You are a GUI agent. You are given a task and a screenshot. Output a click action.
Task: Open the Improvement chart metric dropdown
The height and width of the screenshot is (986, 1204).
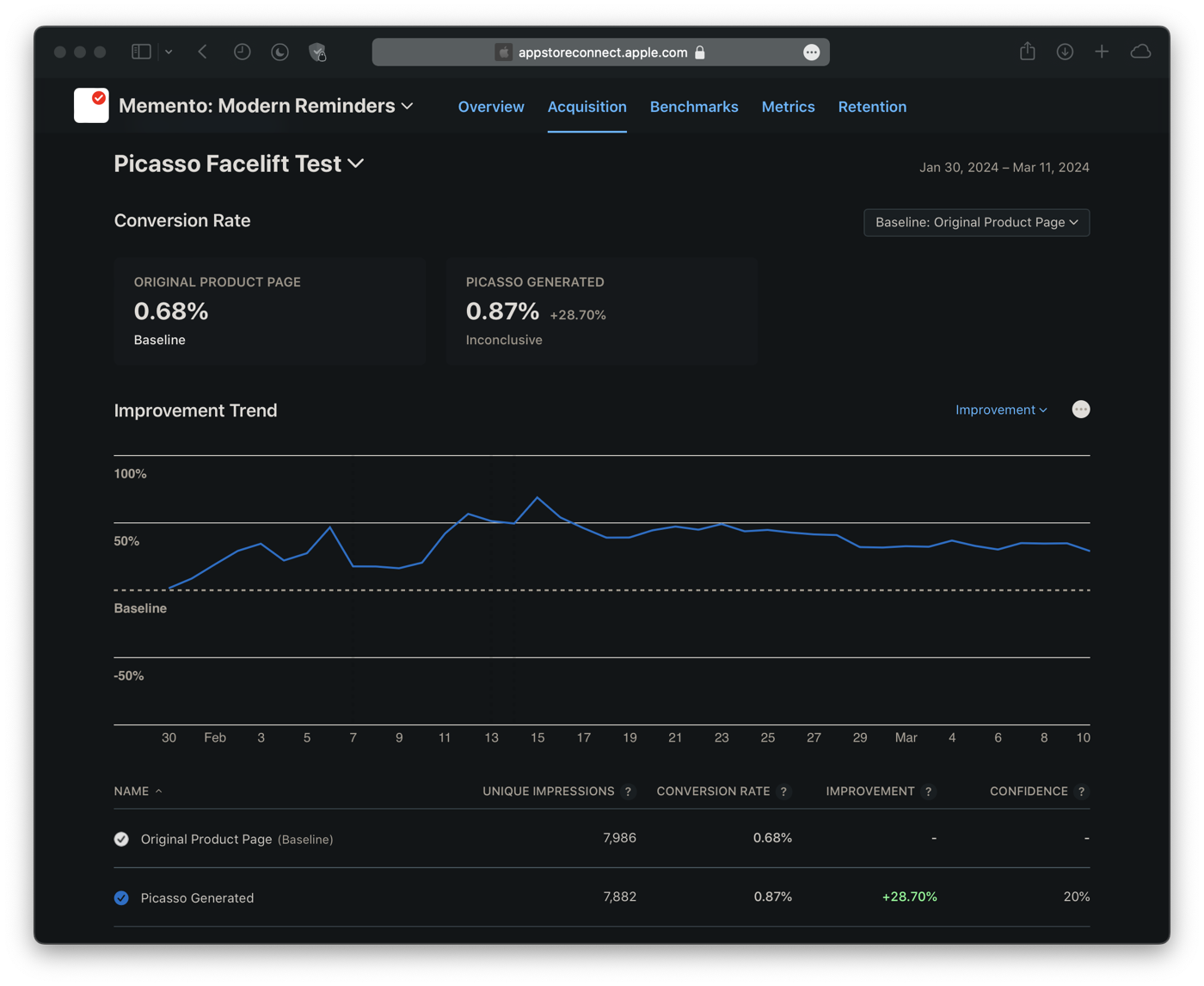1002,410
